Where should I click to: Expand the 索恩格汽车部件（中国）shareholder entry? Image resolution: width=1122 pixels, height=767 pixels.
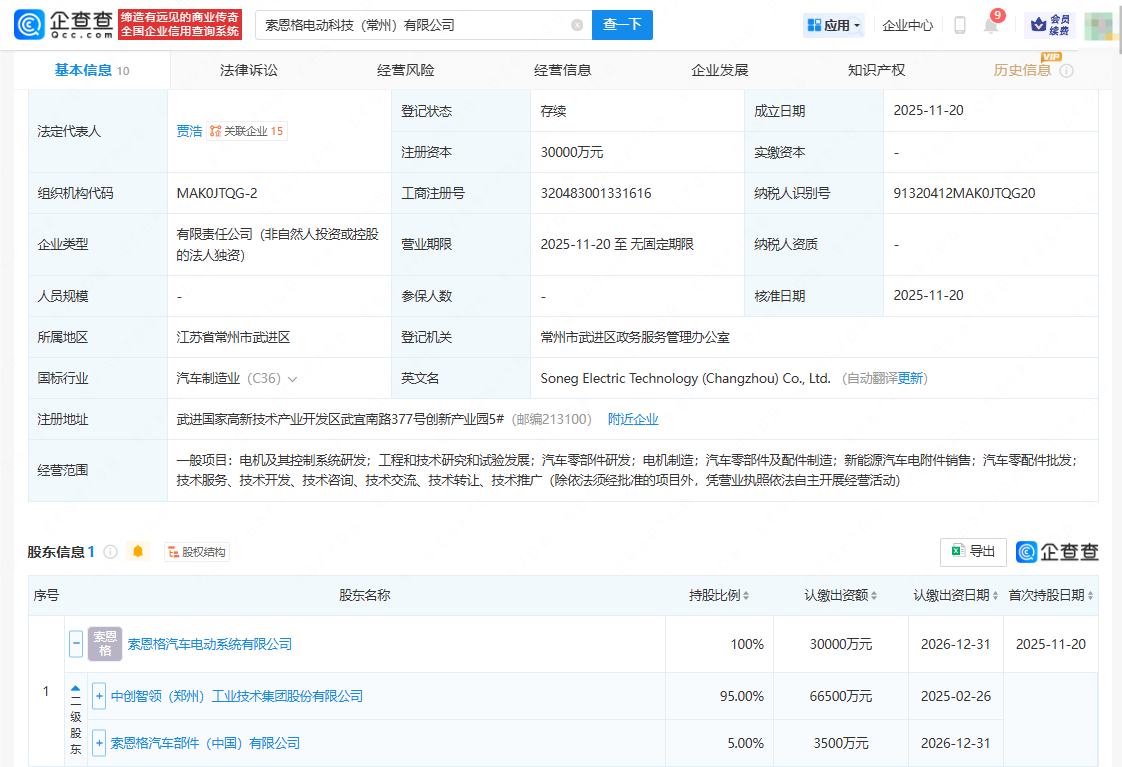(x=98, y=743)
